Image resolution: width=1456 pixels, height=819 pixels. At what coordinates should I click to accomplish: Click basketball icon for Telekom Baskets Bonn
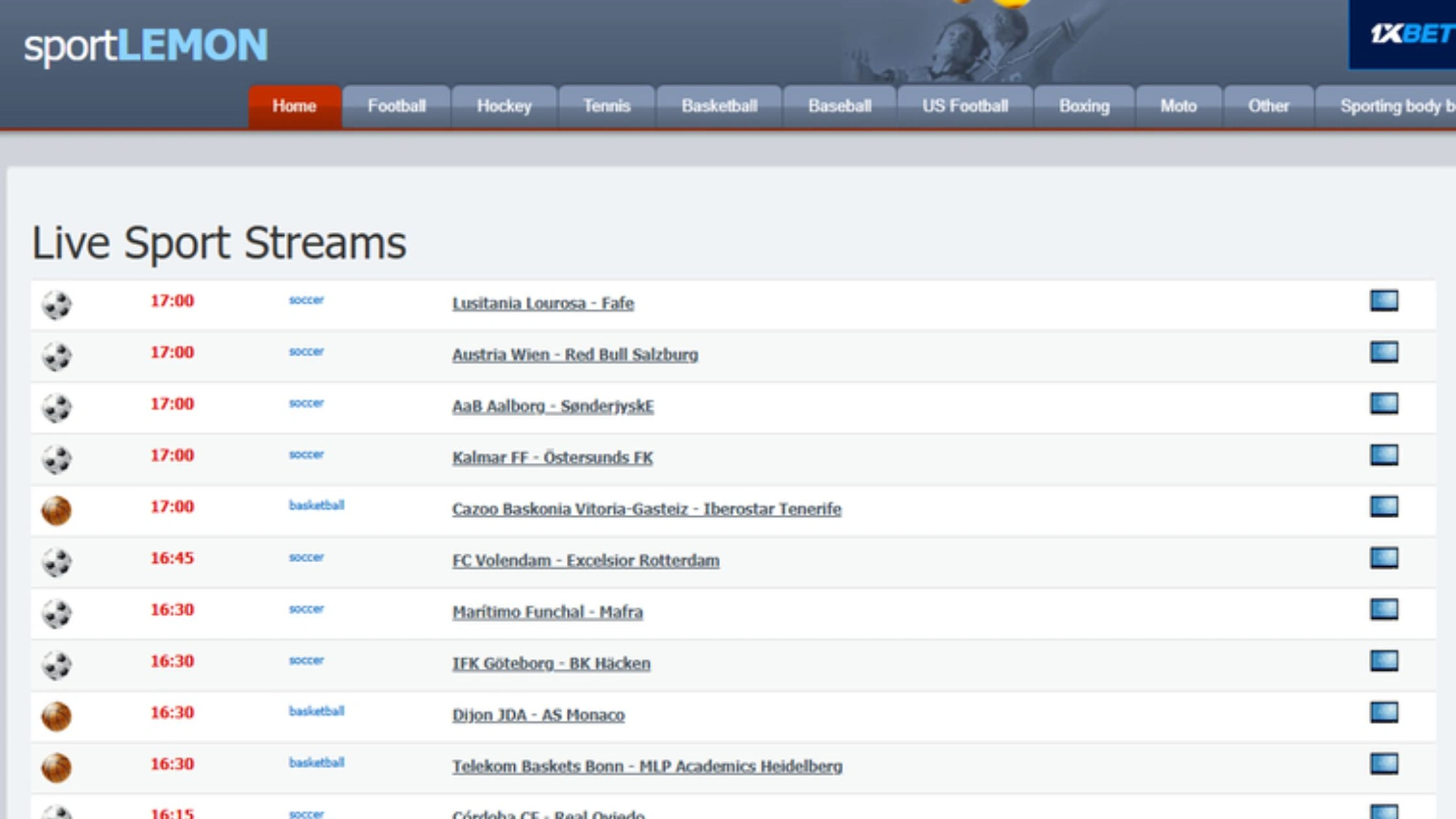point(57,768)
